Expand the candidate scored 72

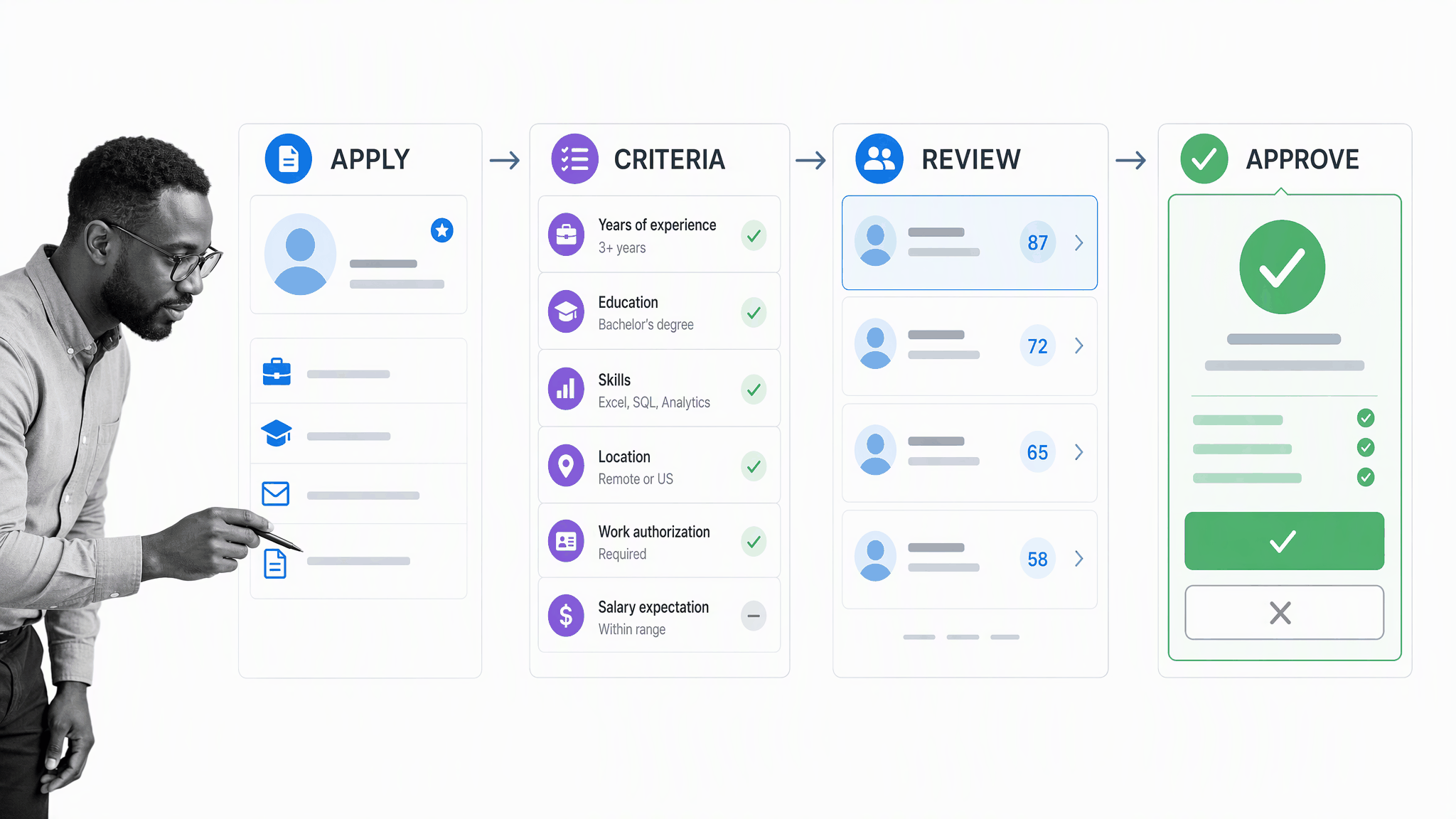point(1079,346)
